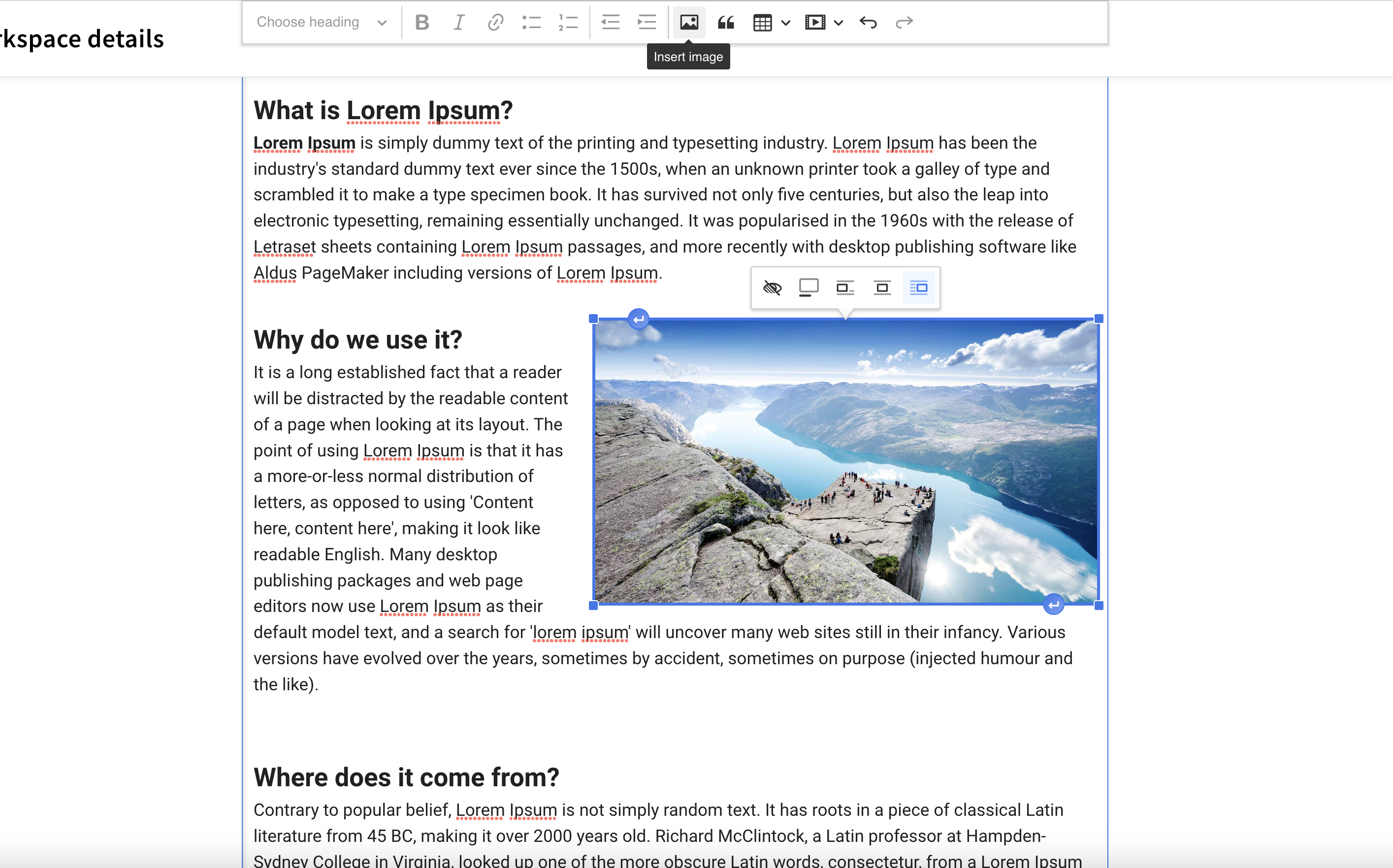The height and width of the screenshot is (868, 1393).
Task: Click the insert link icon
Action: 495,22
